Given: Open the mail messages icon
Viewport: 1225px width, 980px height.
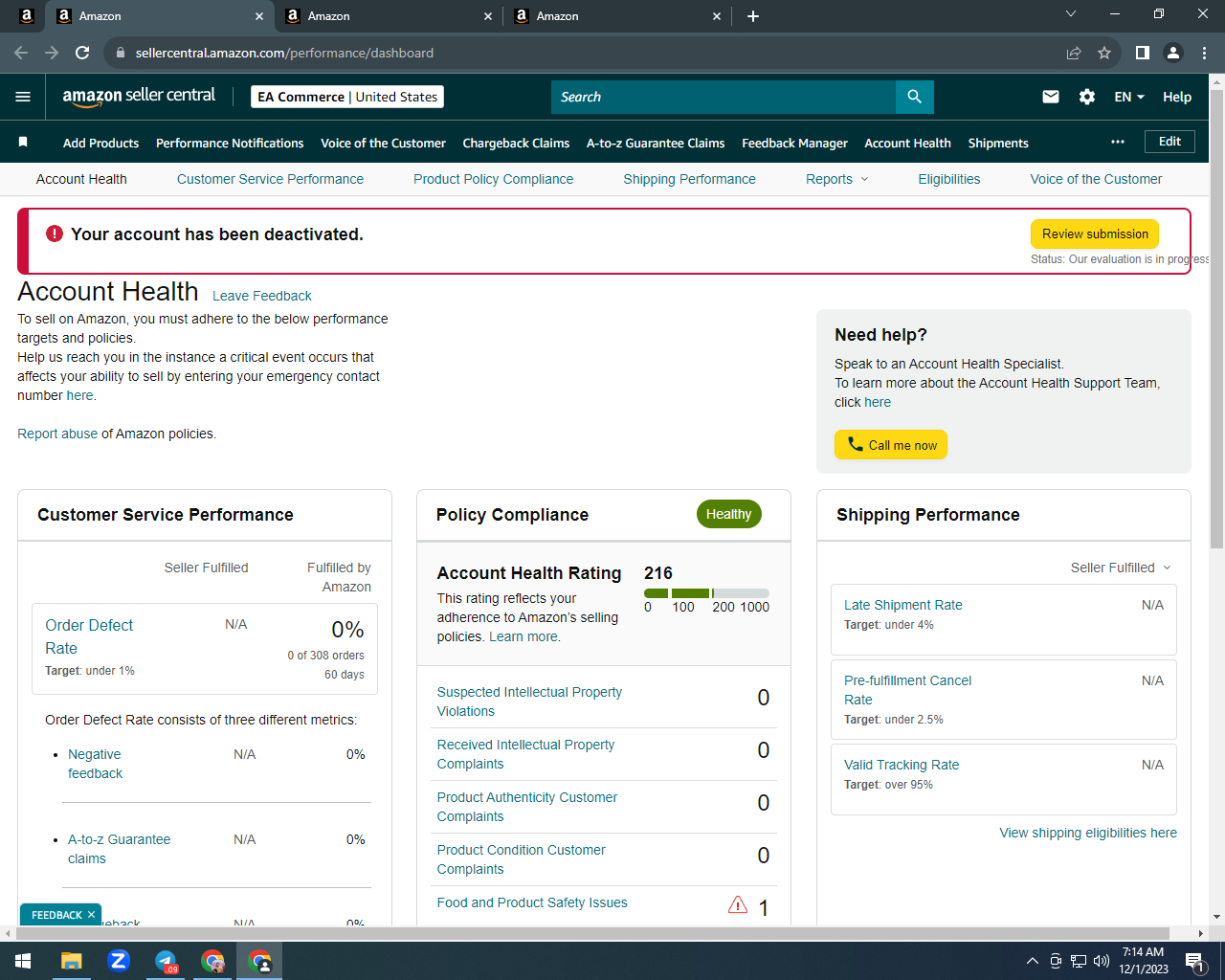Looking at the screenshot, I should [1051, 97].
